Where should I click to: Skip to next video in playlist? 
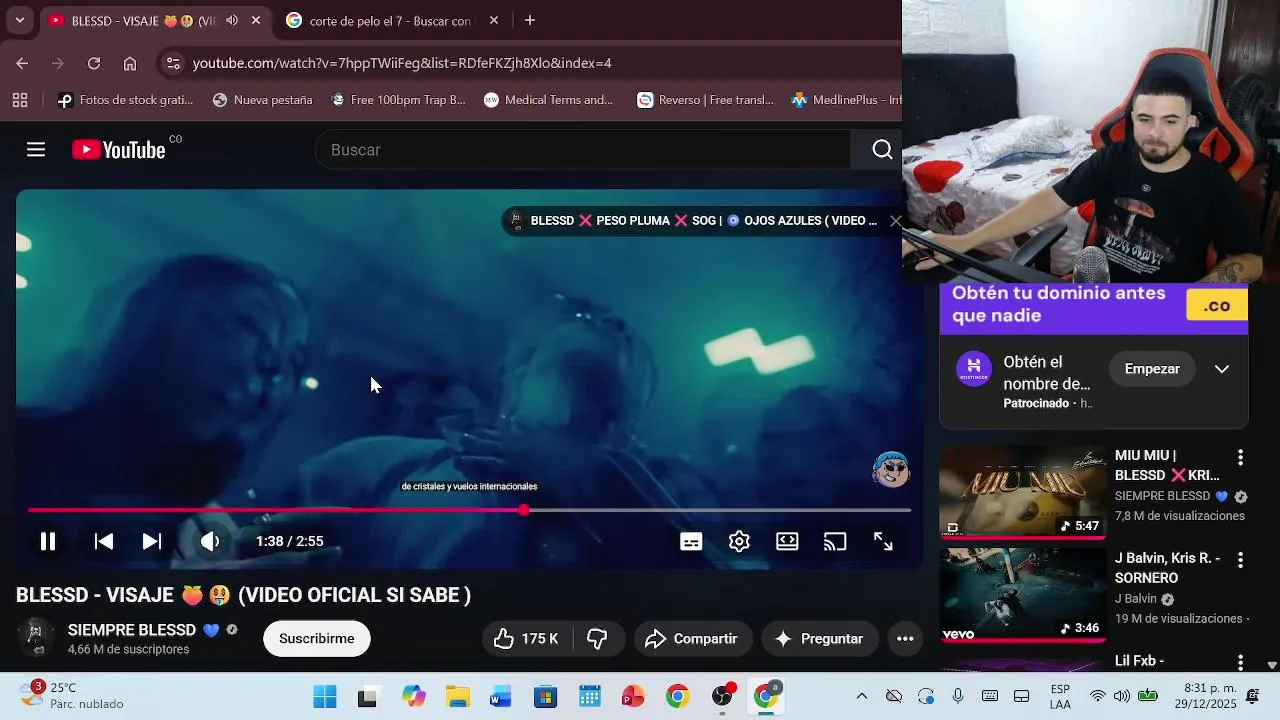(152, 541)
